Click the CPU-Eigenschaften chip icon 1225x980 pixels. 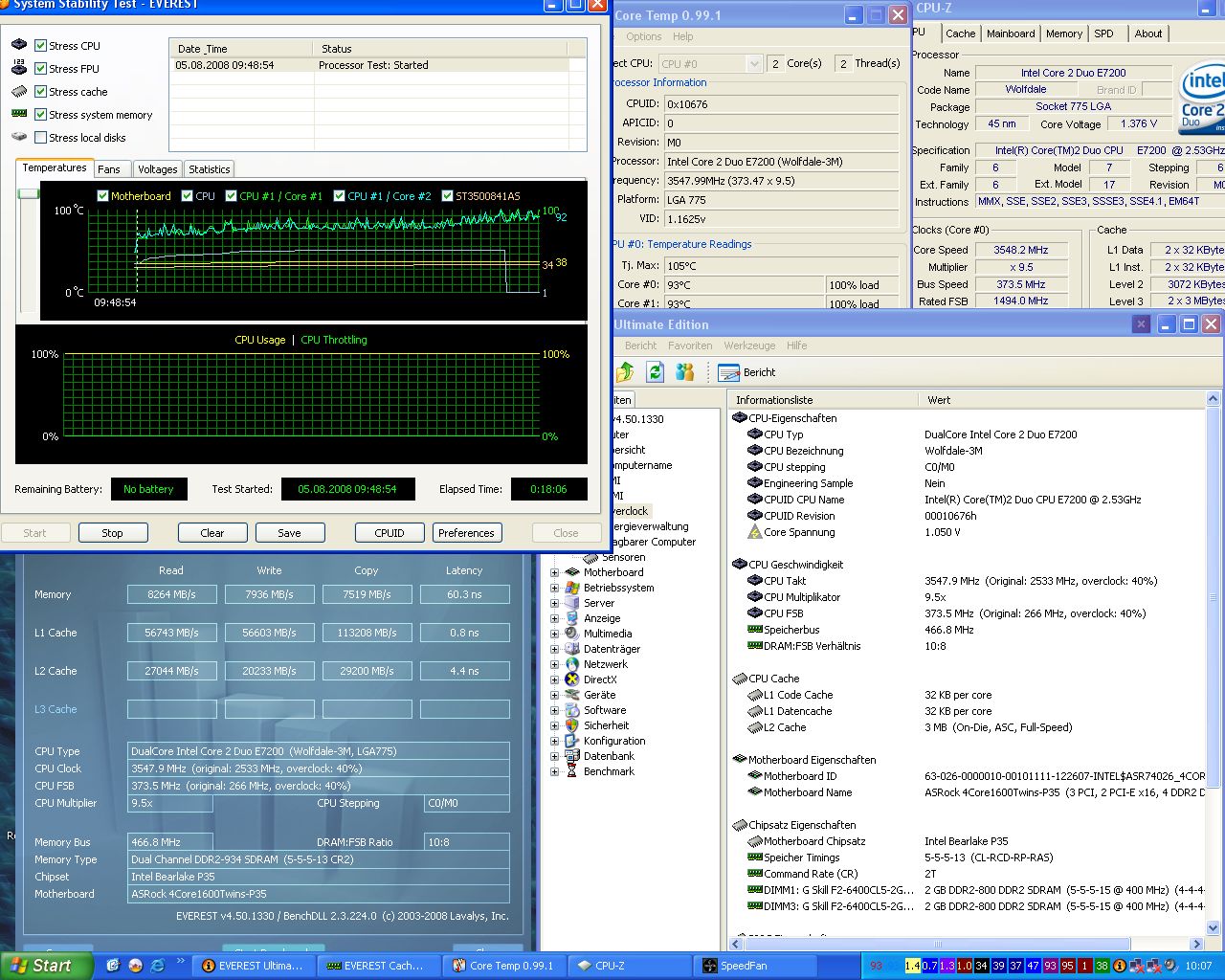pos(739,418)
